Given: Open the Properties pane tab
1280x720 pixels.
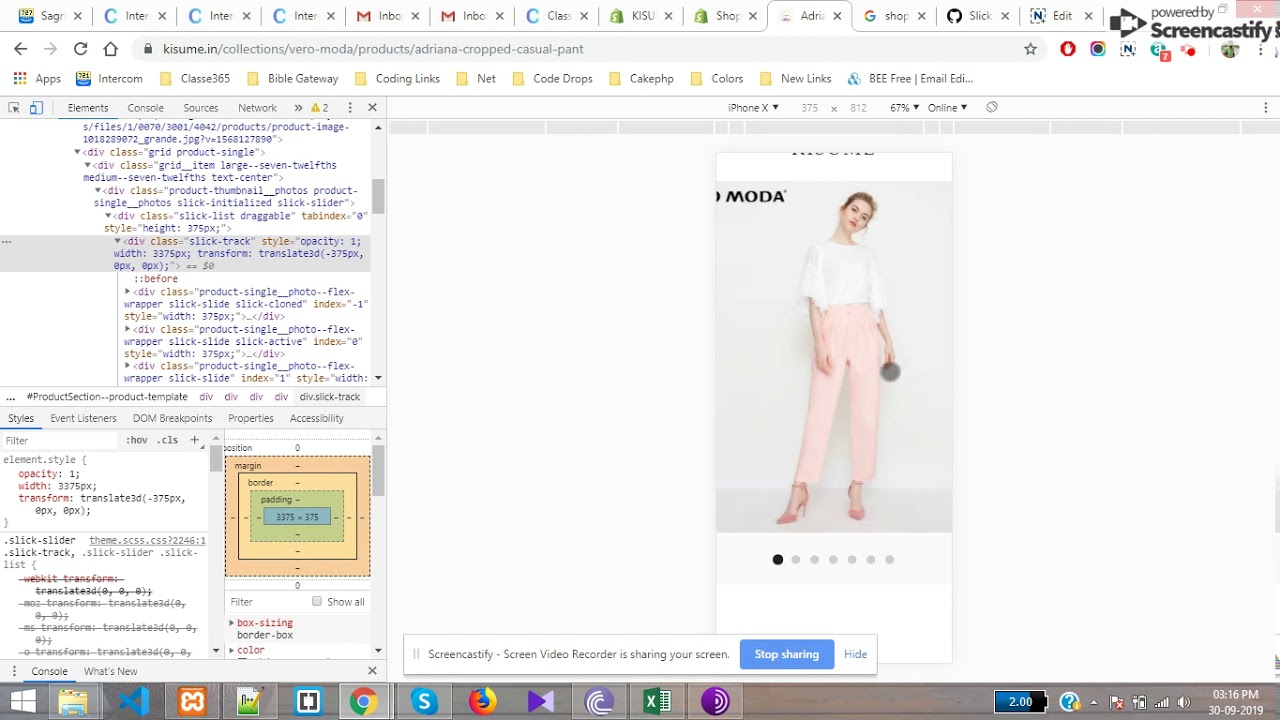Looking at the screenshot, I should click(250, 418).
